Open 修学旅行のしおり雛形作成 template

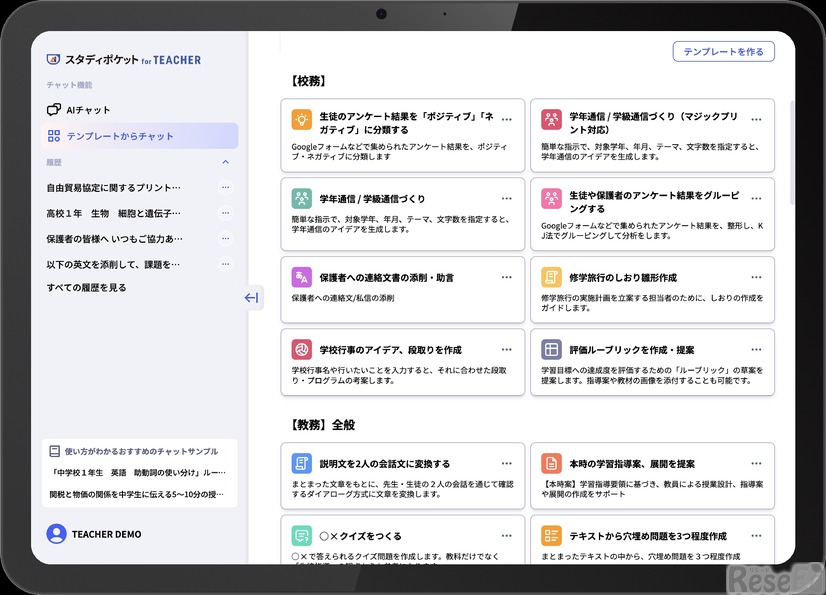click(x=653, y=290)
